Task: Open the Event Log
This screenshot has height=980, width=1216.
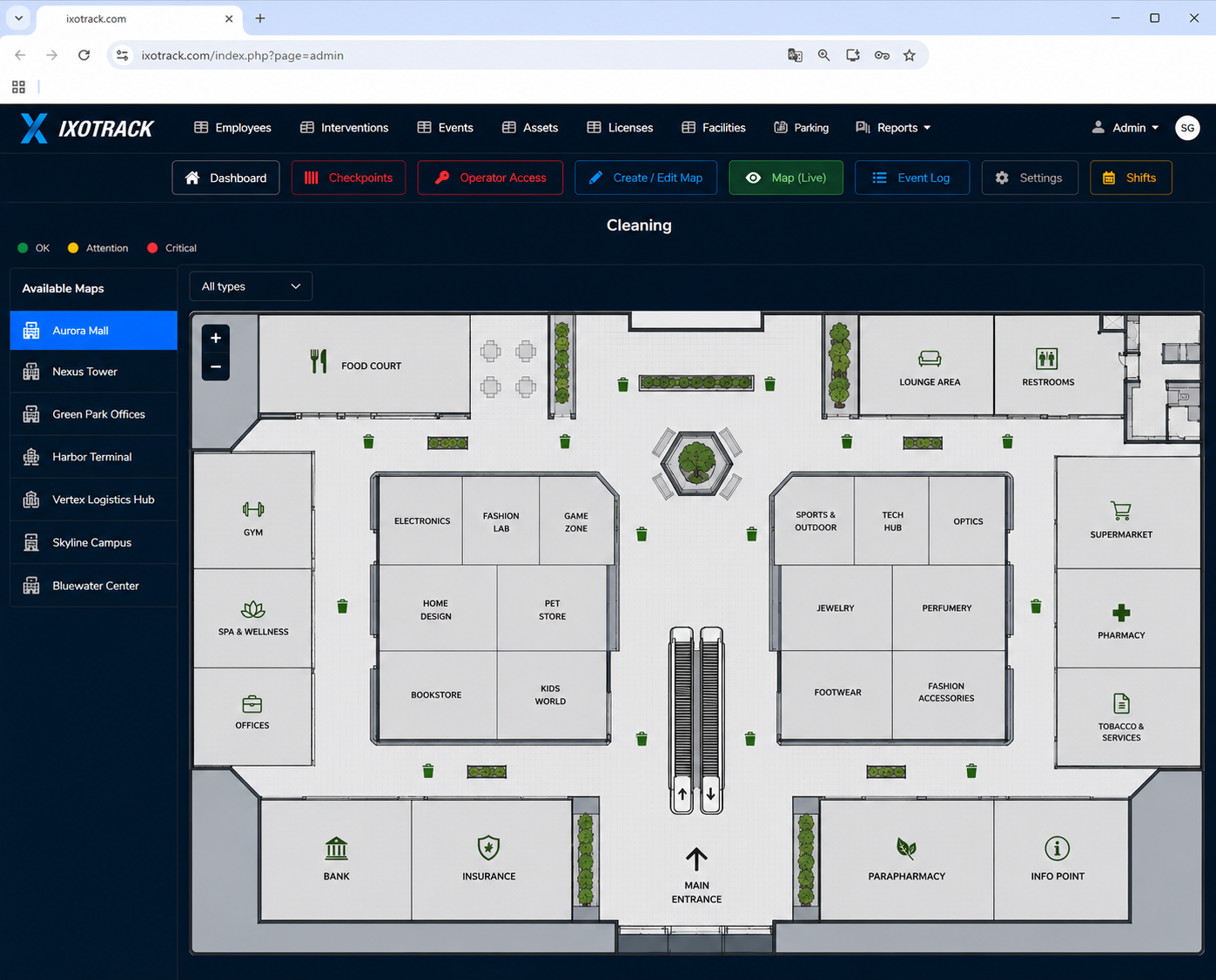Action: (912, 178)
